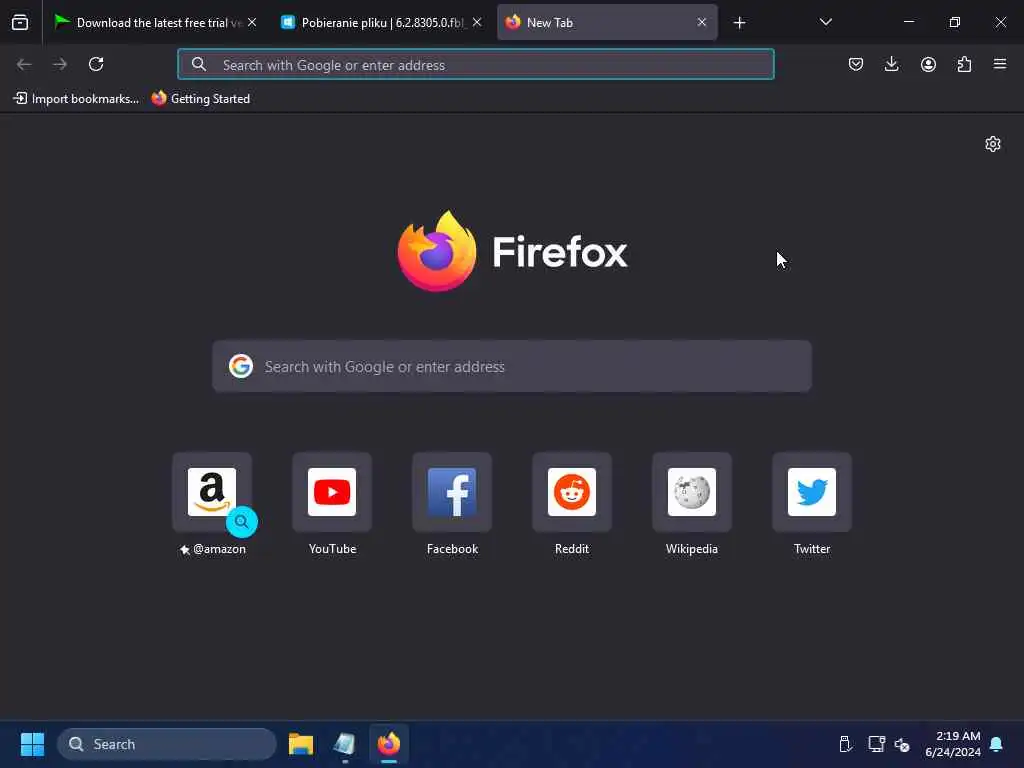This screenshot has width=1024, height=768.
Task: Click the address bar magnifier icon
Action: [x=199, y=64]
